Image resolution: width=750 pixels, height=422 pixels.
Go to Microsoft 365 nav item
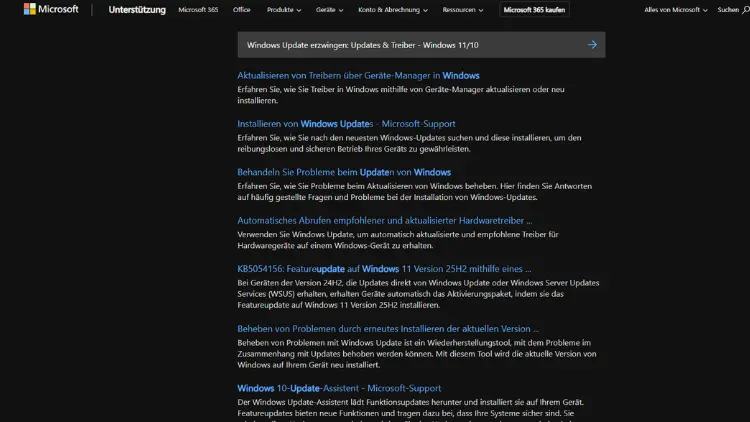point(198,10)
